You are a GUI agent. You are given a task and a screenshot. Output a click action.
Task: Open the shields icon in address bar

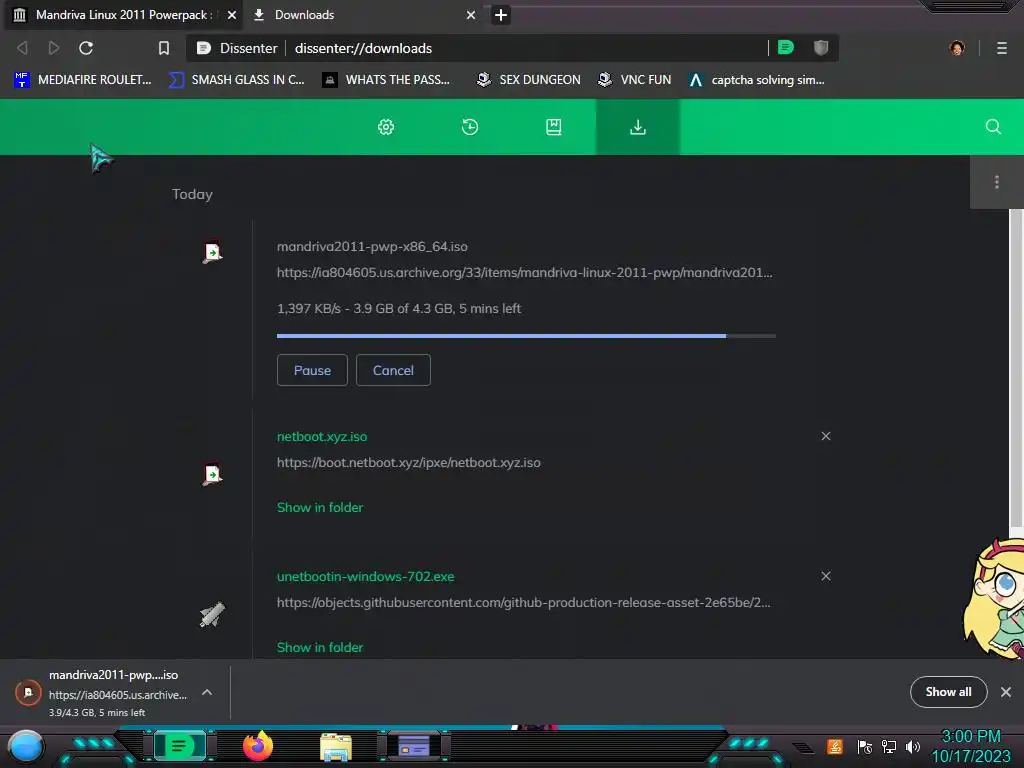pyautogui.click(x=821, y=47)
